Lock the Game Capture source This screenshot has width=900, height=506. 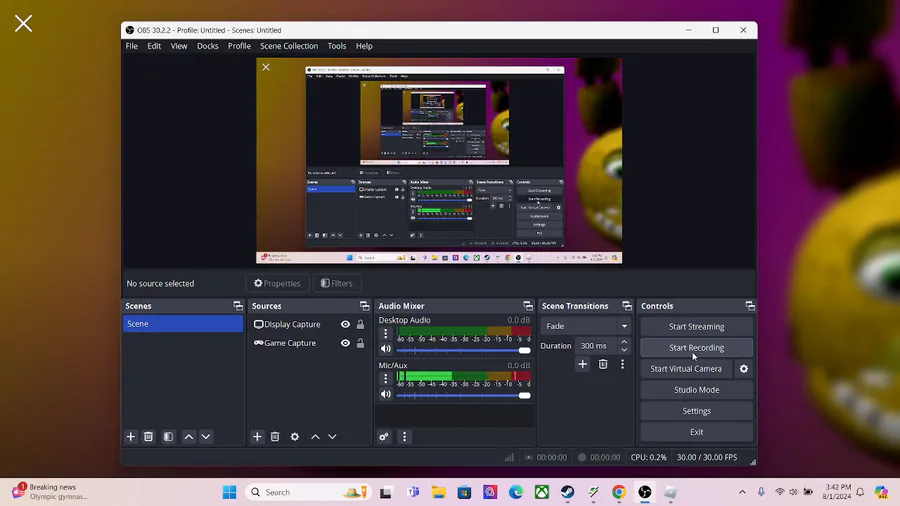coord(360,344)
